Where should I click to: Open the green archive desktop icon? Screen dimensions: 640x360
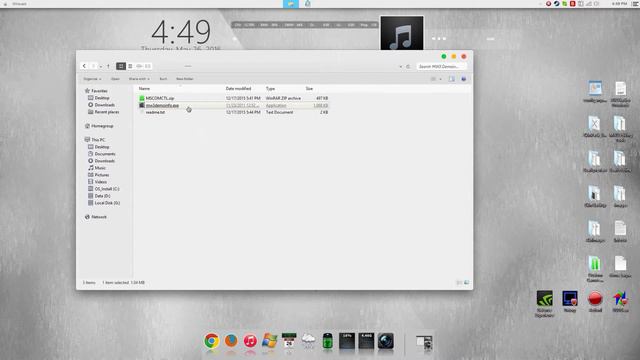(595, 269)
